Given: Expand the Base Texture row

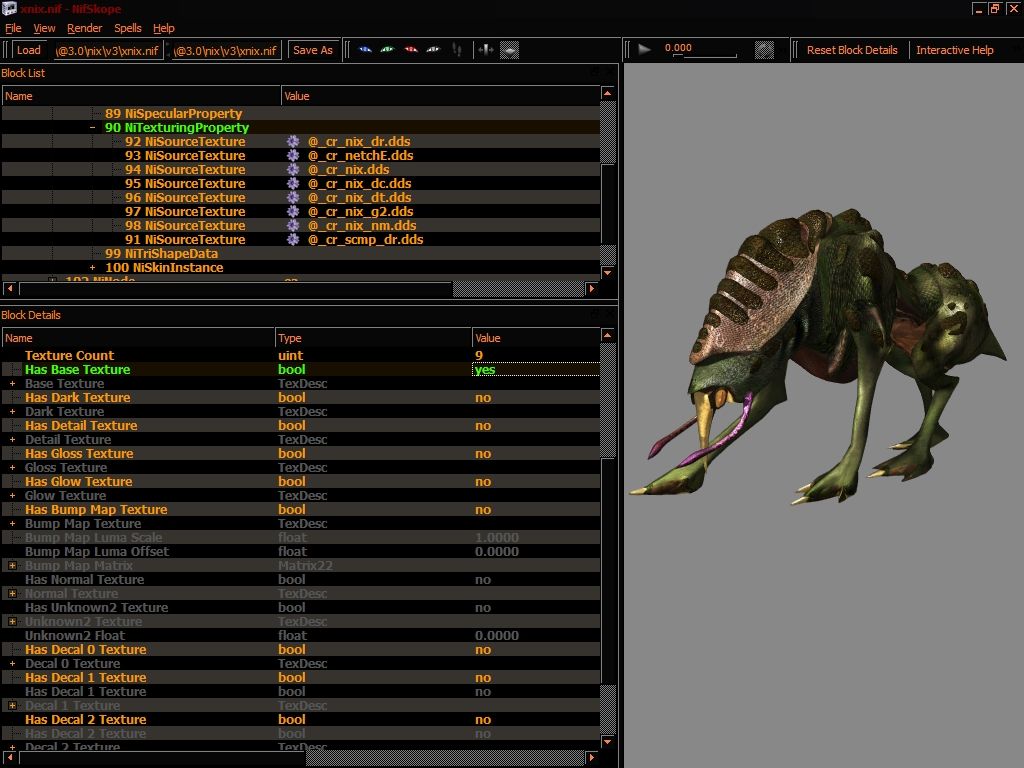Looking at the screenshot, I should 12,384.
